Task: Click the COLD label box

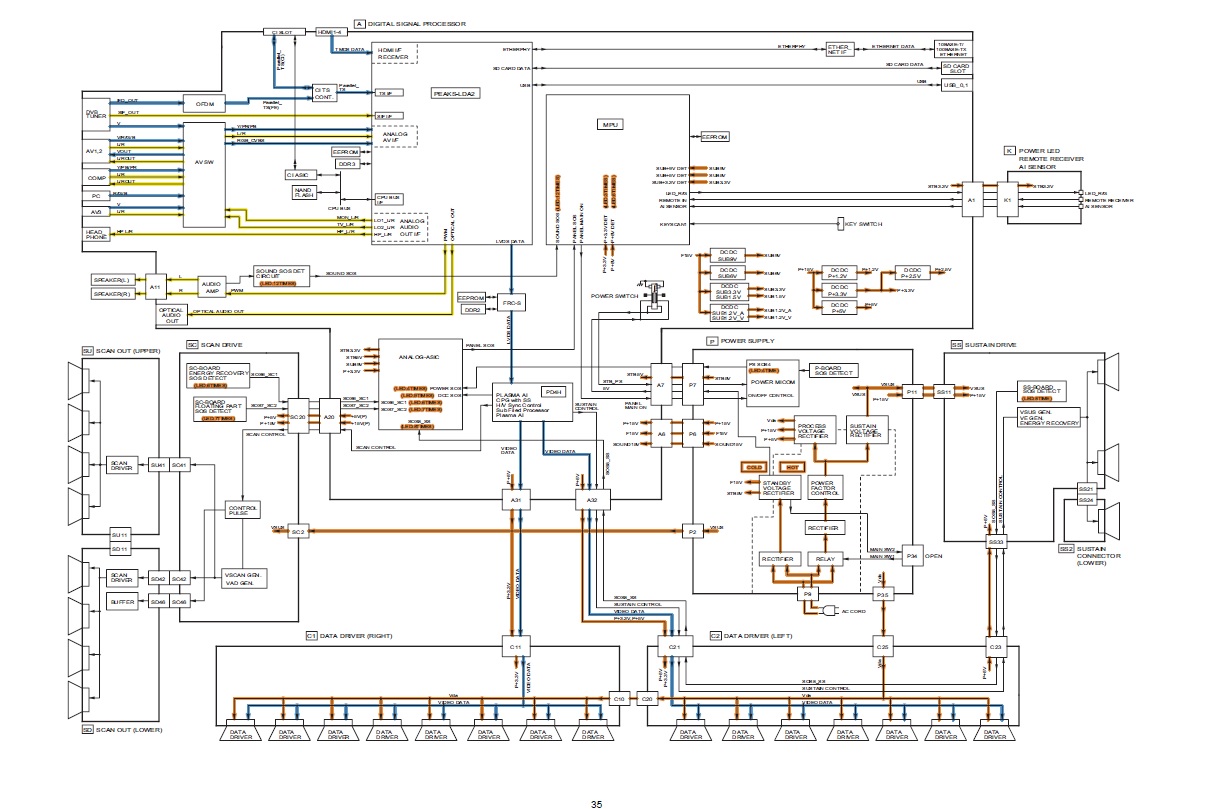Action: coord(754,466)
